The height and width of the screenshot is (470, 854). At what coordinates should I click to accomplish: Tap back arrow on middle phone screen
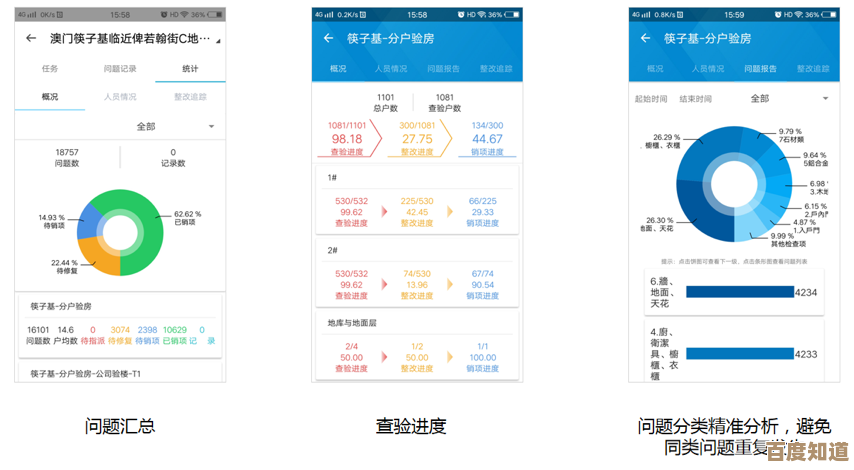coord(328,38)
